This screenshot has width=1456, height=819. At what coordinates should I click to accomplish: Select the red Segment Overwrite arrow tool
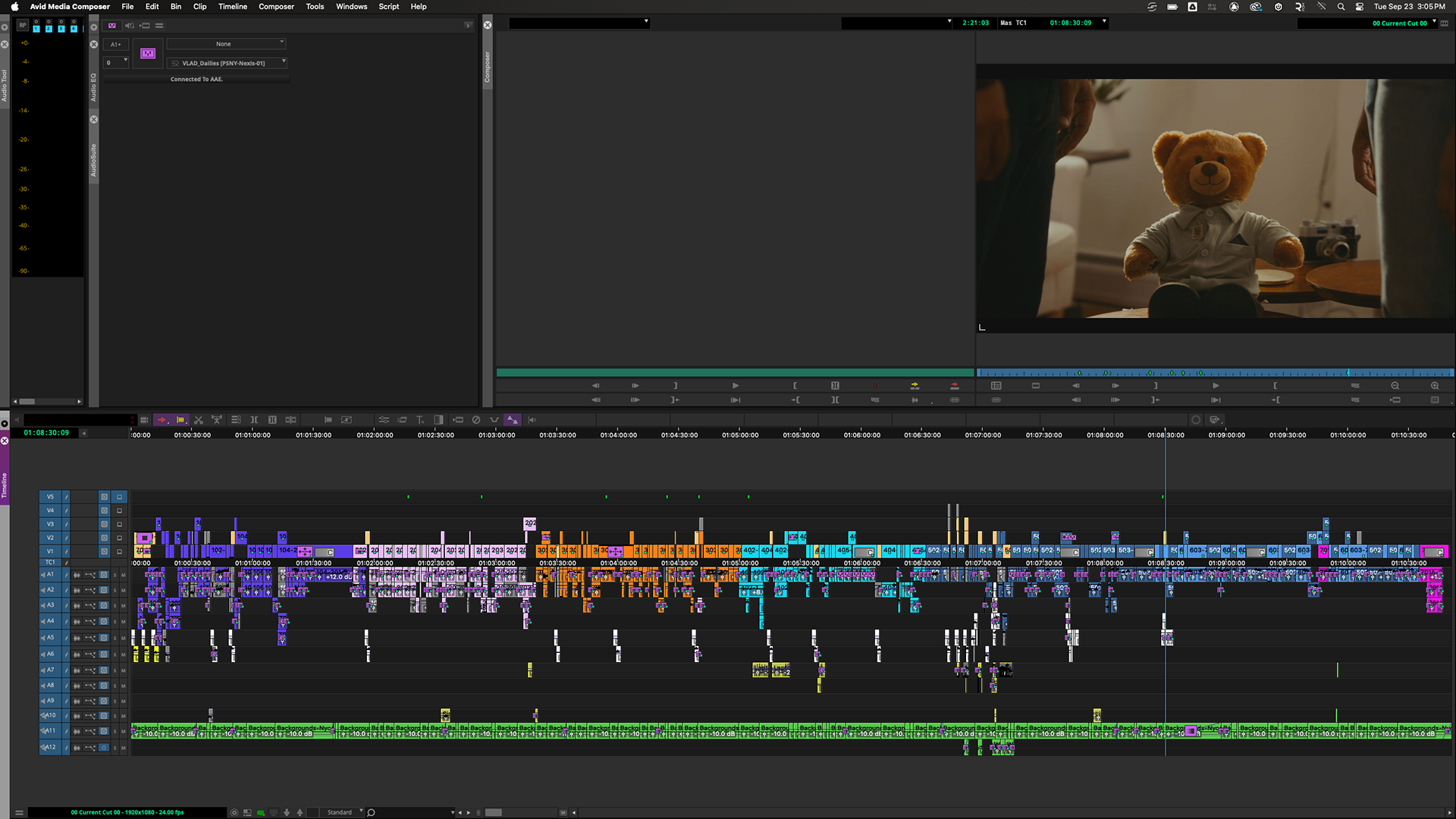pyautogui.click(x=162, y=419)
